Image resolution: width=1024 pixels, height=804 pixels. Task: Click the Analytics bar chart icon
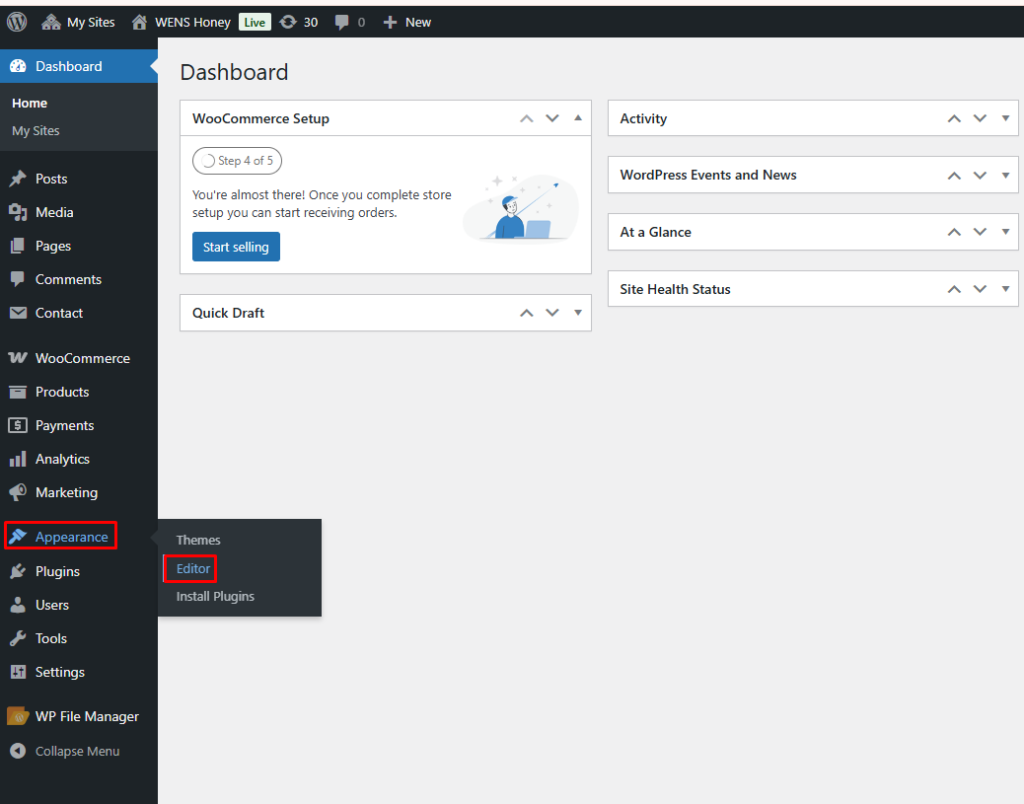[x=18, y=459]
